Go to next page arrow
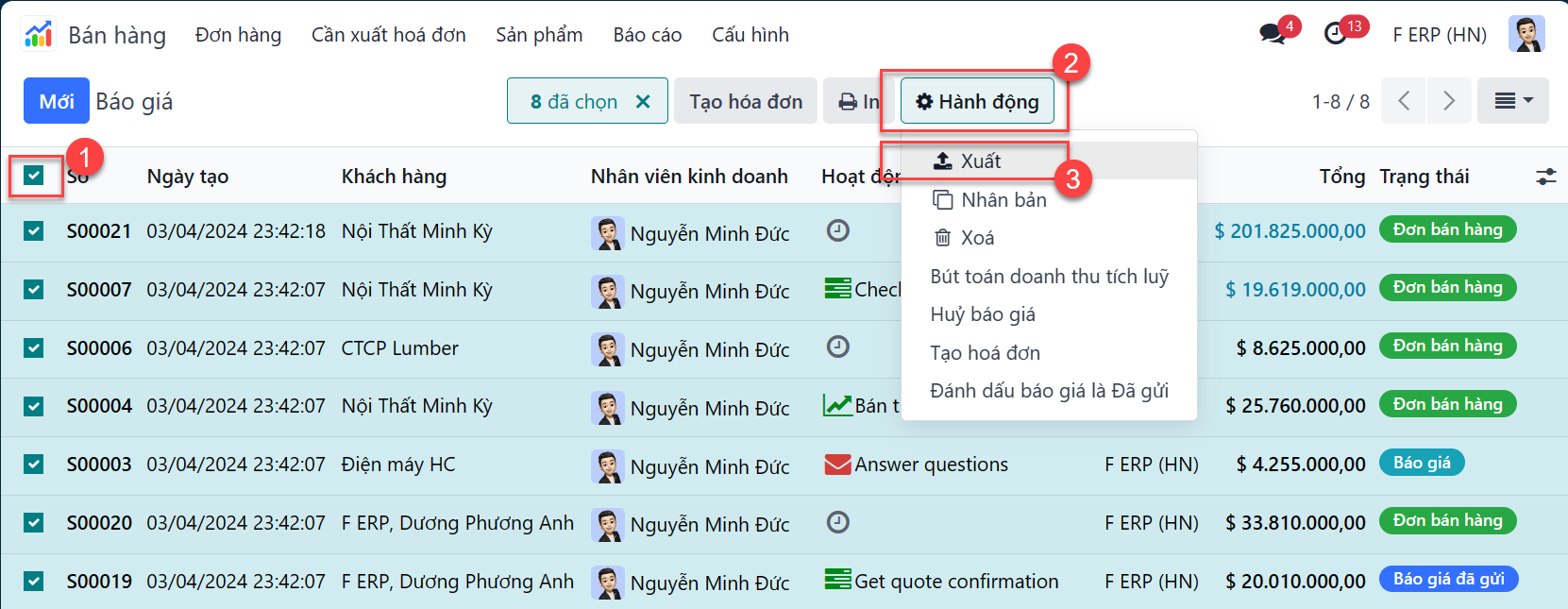 [1449, 101]
